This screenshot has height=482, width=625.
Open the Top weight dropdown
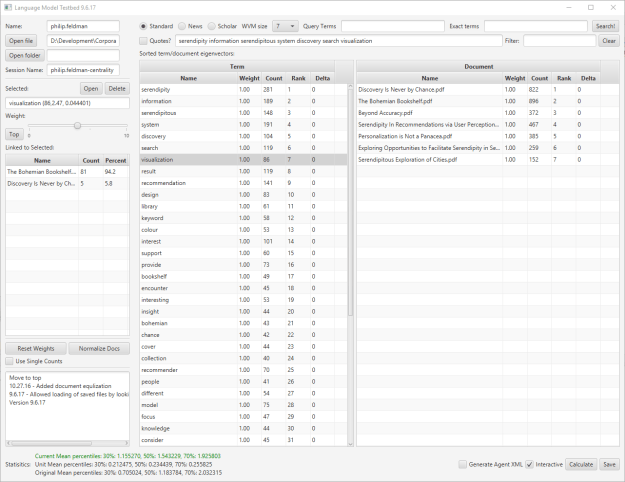pyautogui.click(x=15, y=133)
